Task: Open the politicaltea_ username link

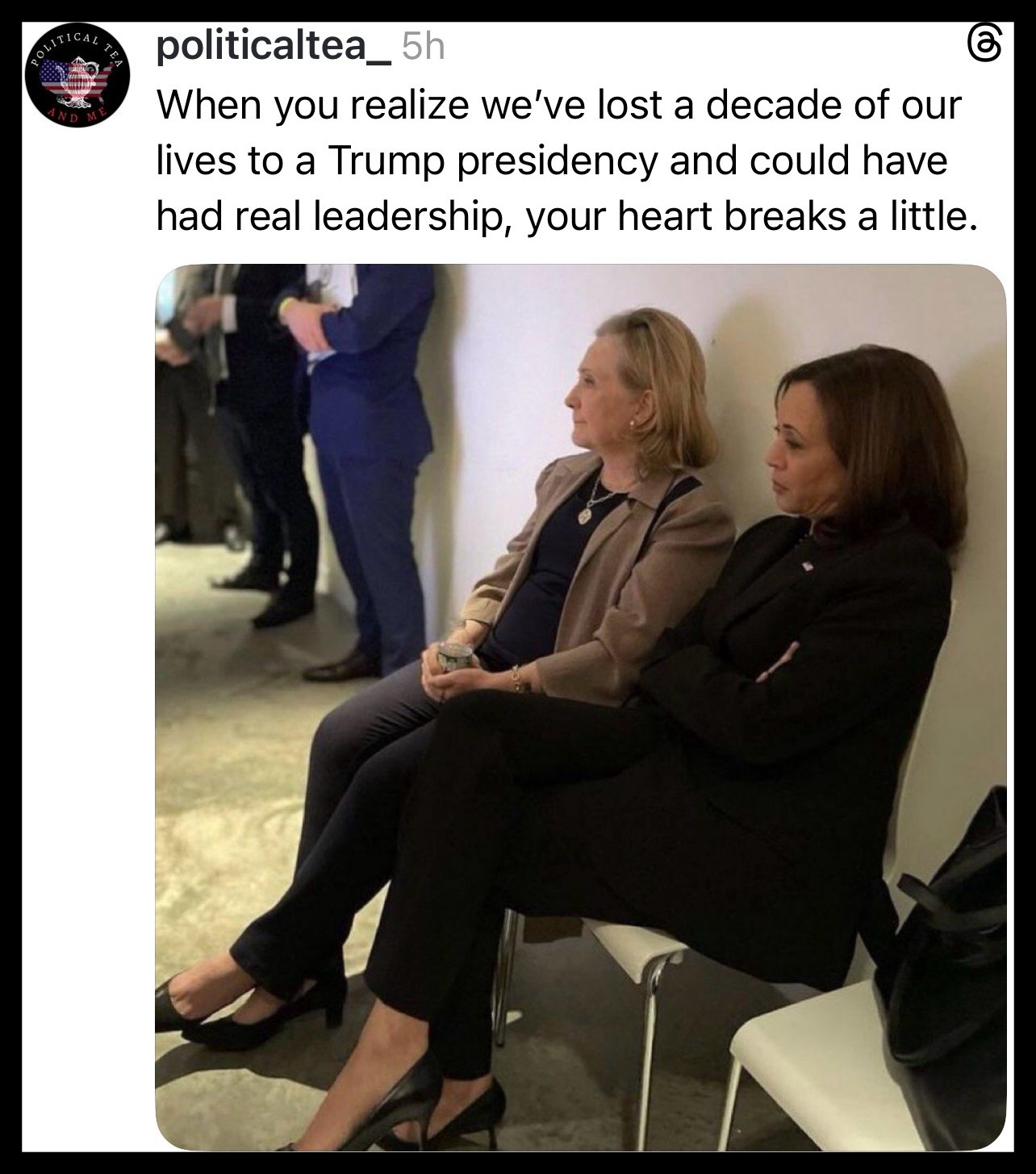Action: coord(274,45)
